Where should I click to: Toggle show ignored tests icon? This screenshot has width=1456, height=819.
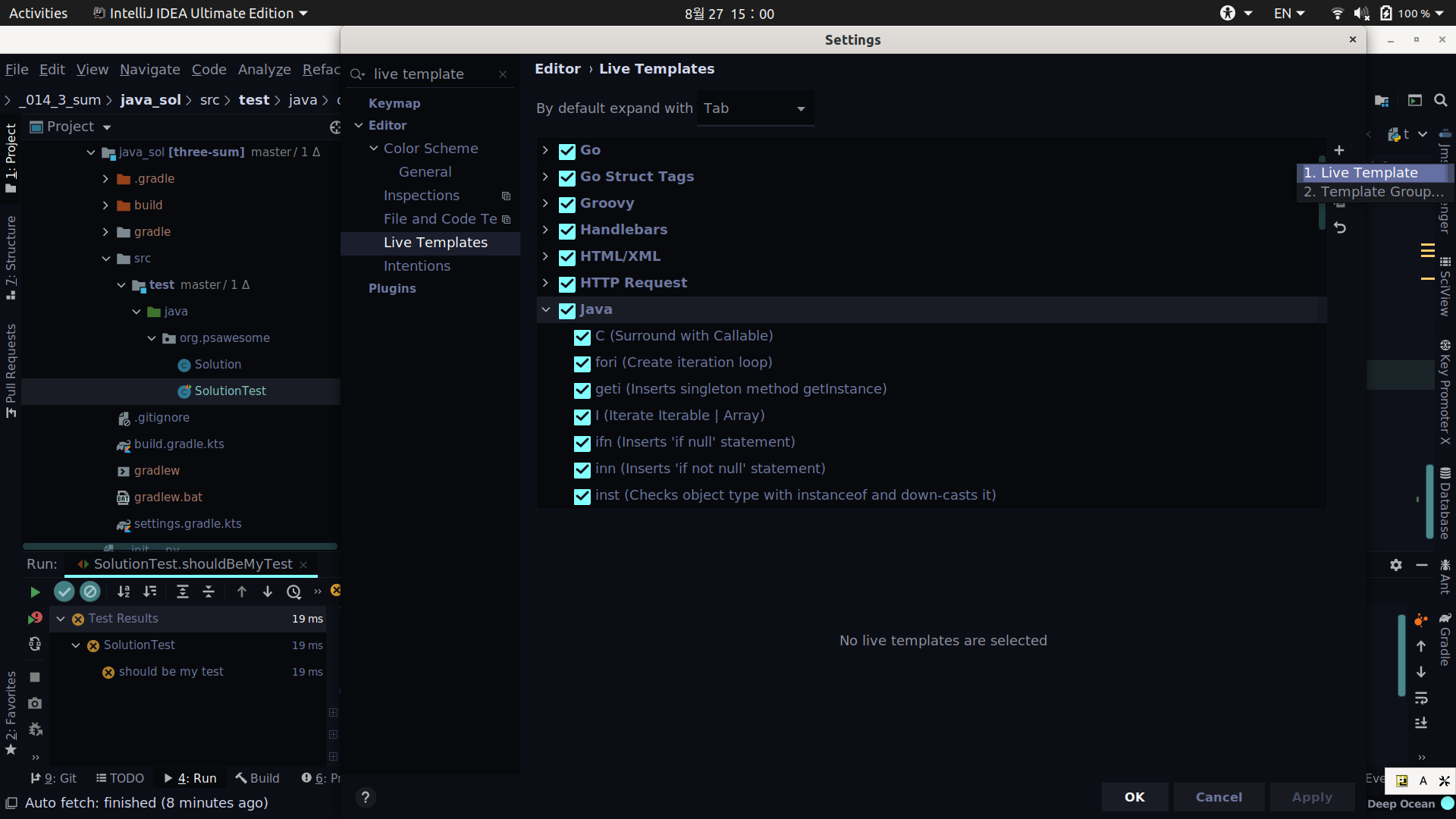tap(90, 591)
